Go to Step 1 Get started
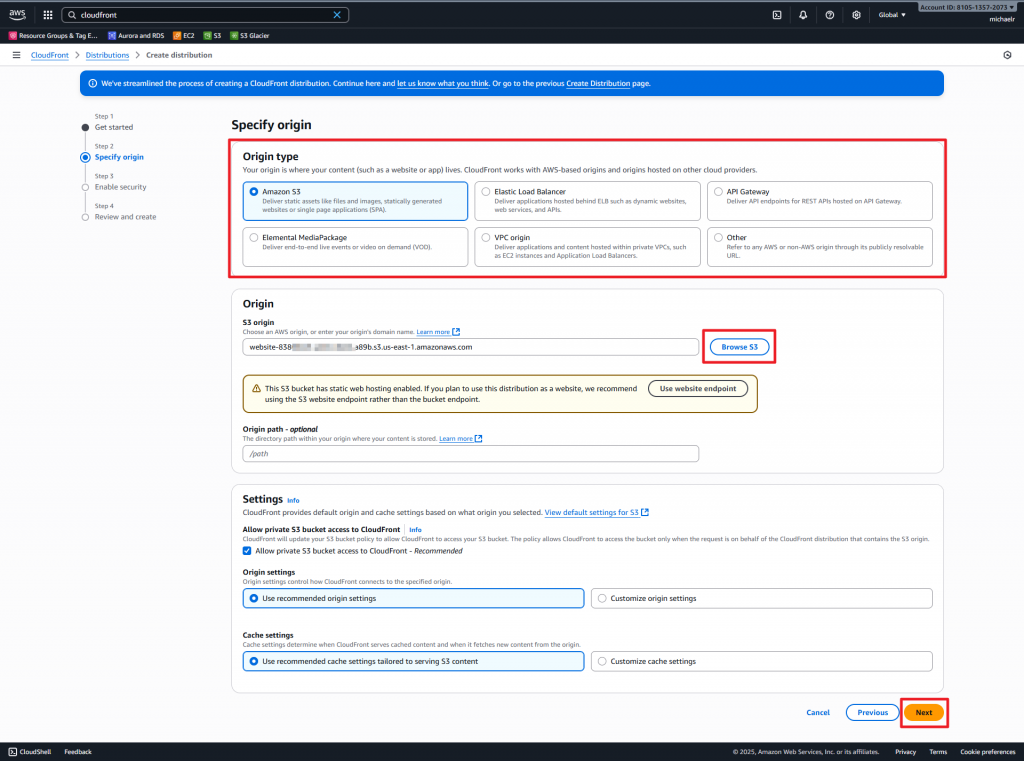The width and height of the screenshot is (1024, 761). 114,127
